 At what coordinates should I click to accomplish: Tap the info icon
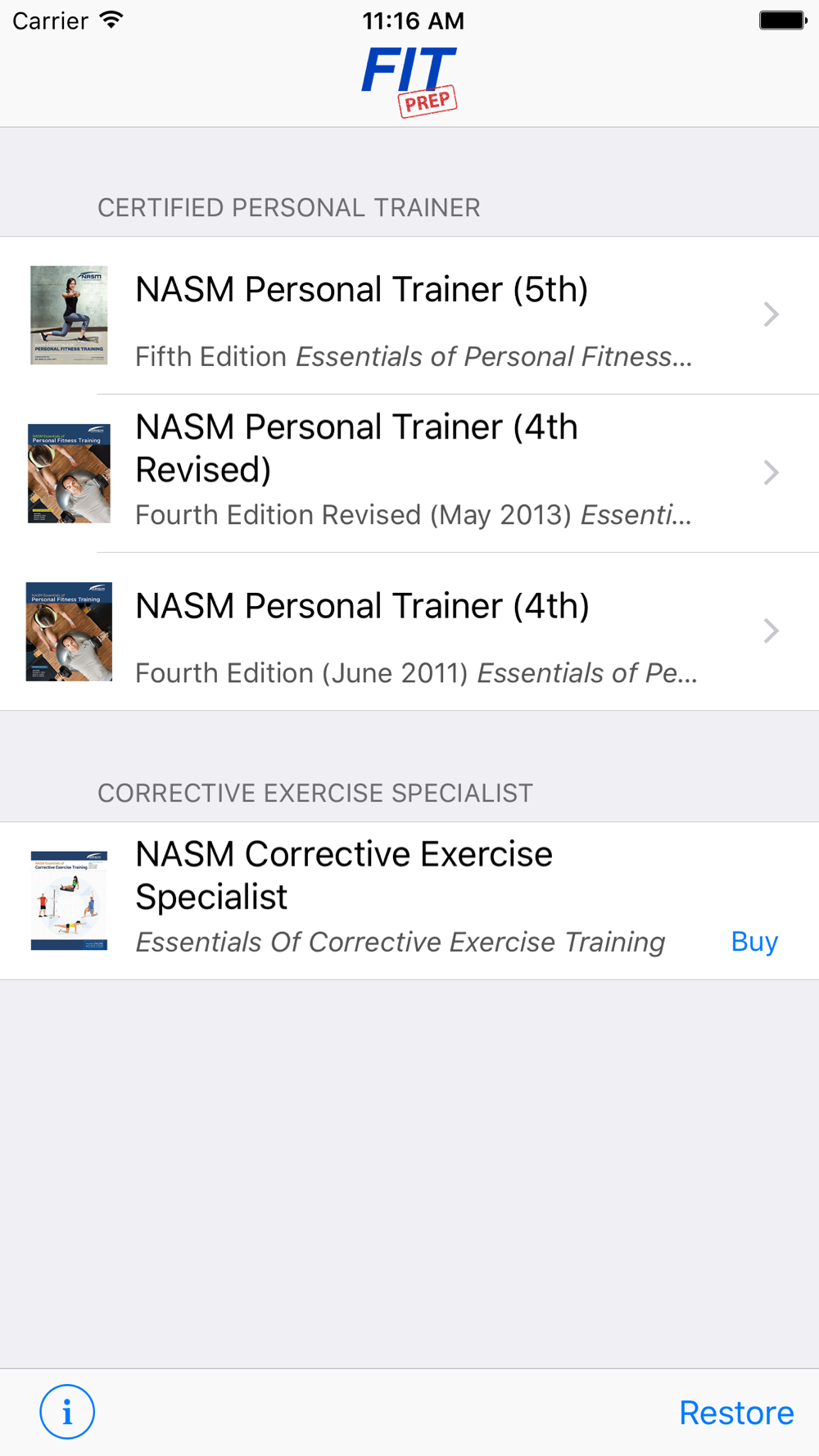coord(67,1411)
